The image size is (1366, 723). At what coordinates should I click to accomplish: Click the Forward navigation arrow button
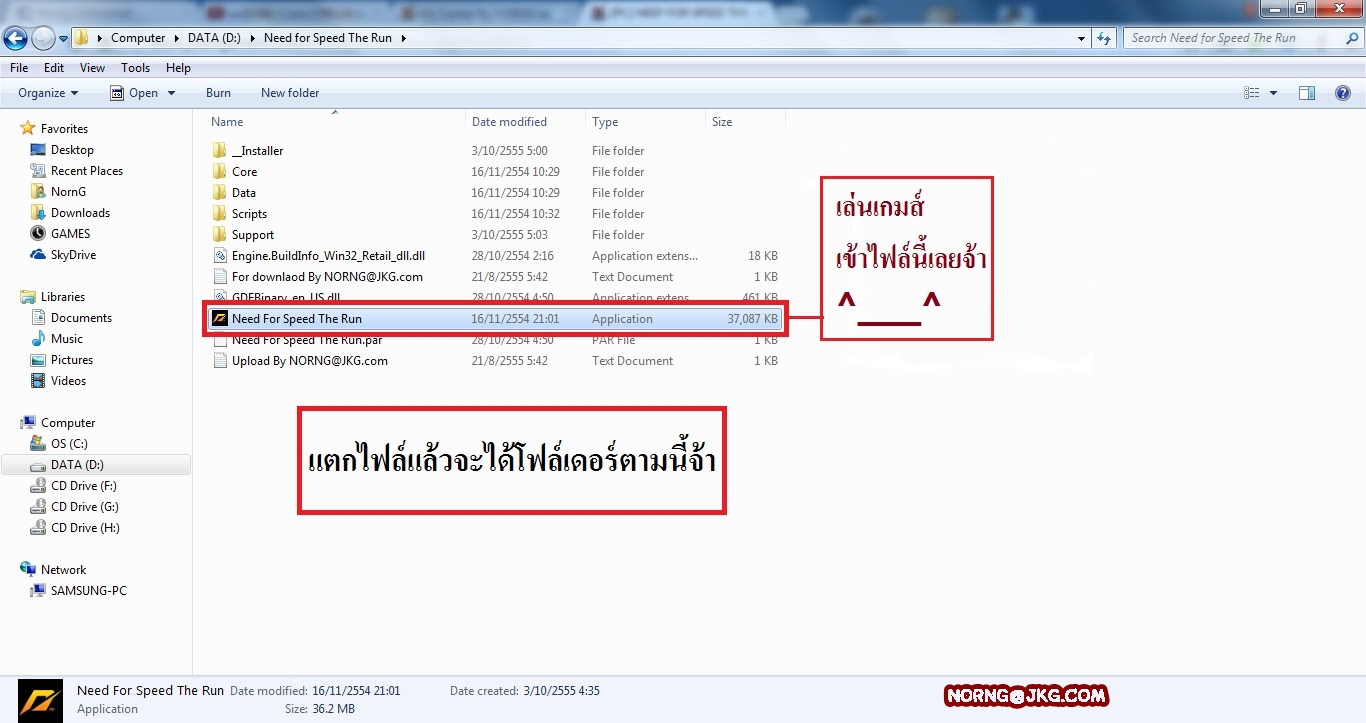pos(43,38)
